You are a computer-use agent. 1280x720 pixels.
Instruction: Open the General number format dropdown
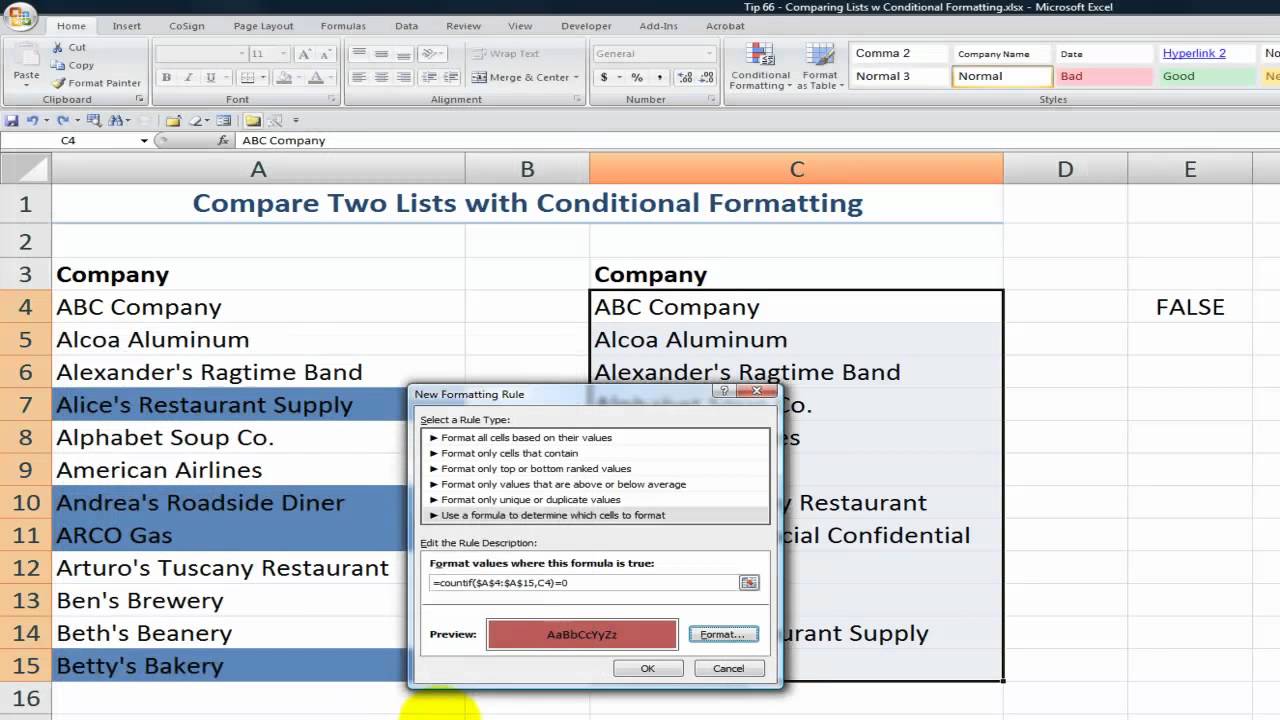click(x=710, y=54)
